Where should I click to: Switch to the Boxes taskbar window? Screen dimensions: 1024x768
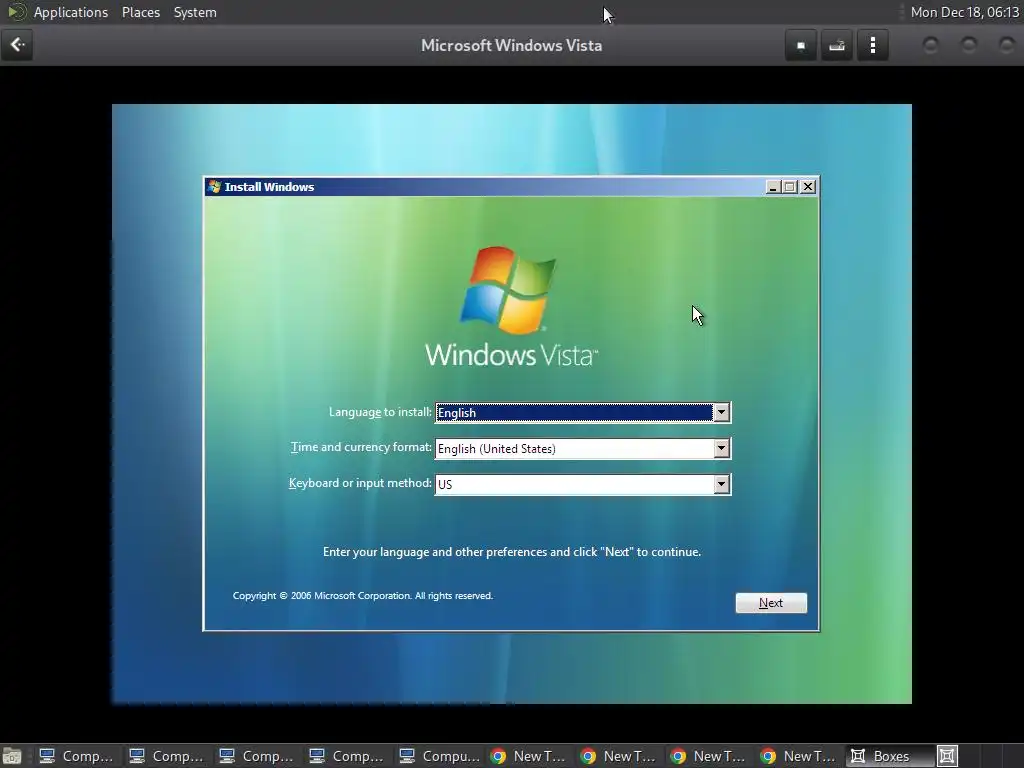tap(889, 756)
